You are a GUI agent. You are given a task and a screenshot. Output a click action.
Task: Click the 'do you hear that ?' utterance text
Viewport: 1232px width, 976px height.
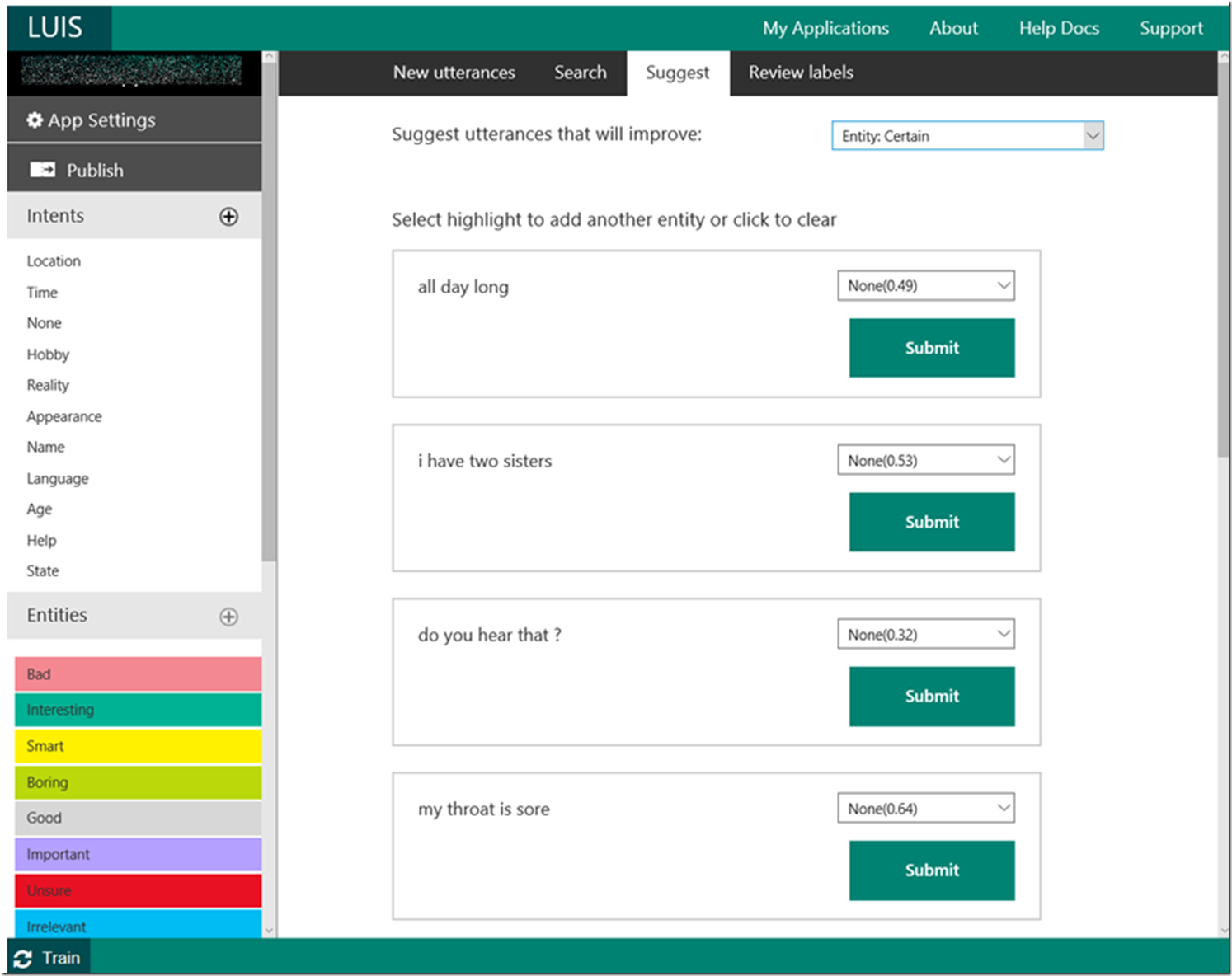(x=490, y=635)
